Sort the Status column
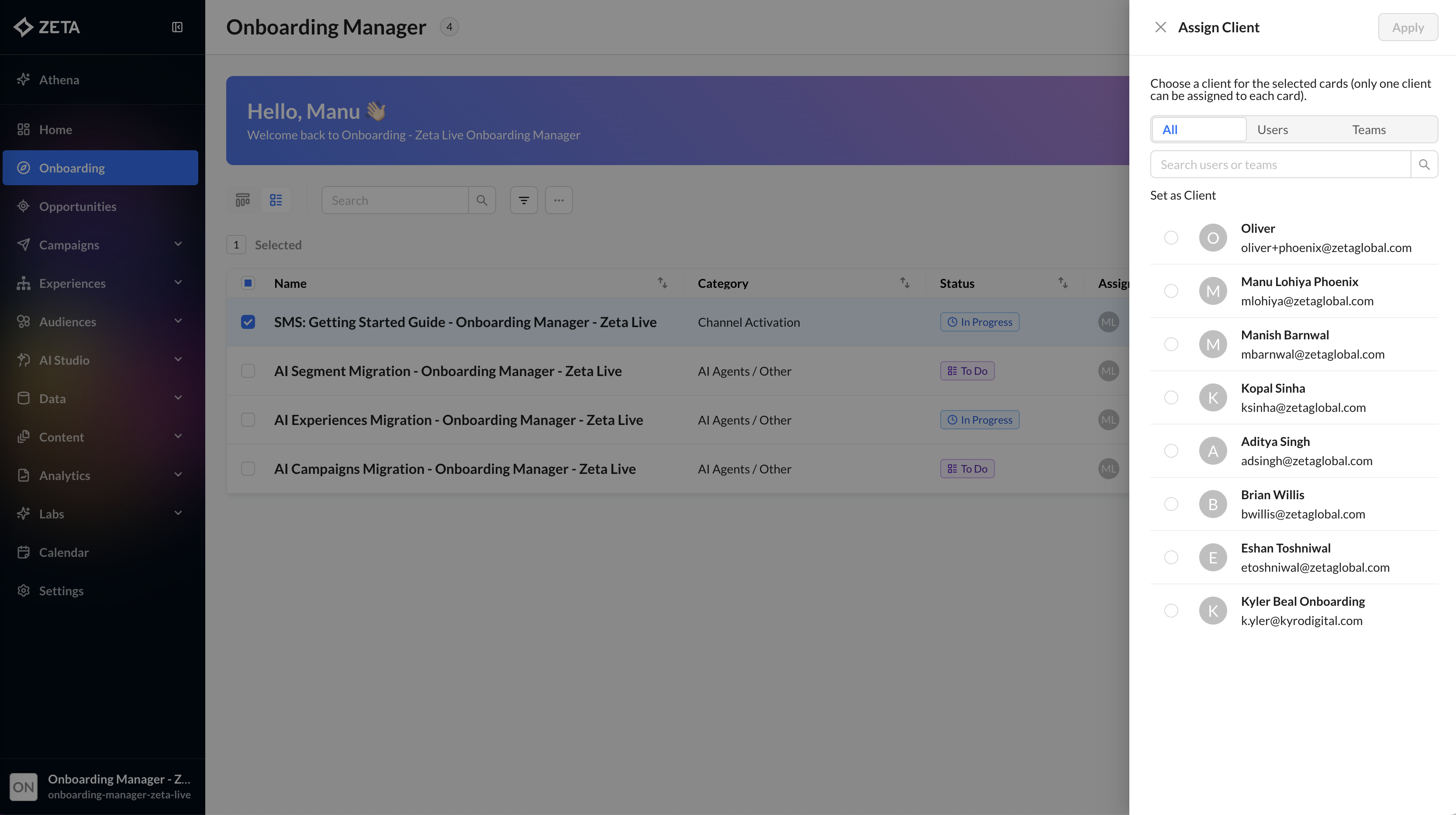This screenshot has width=1456, height=815. [x=1063, y=283]
